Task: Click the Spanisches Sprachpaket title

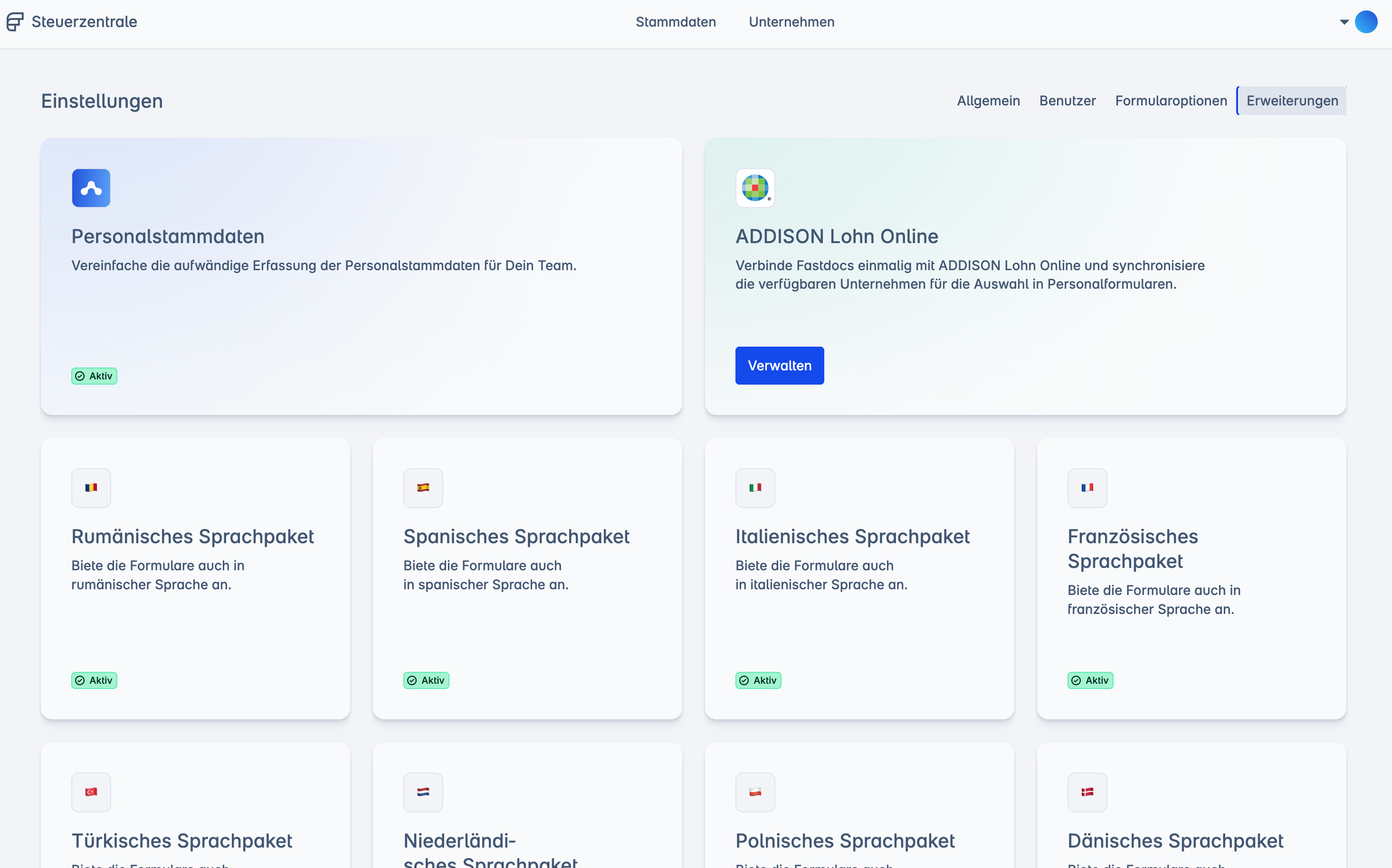Action: point(516,537)
